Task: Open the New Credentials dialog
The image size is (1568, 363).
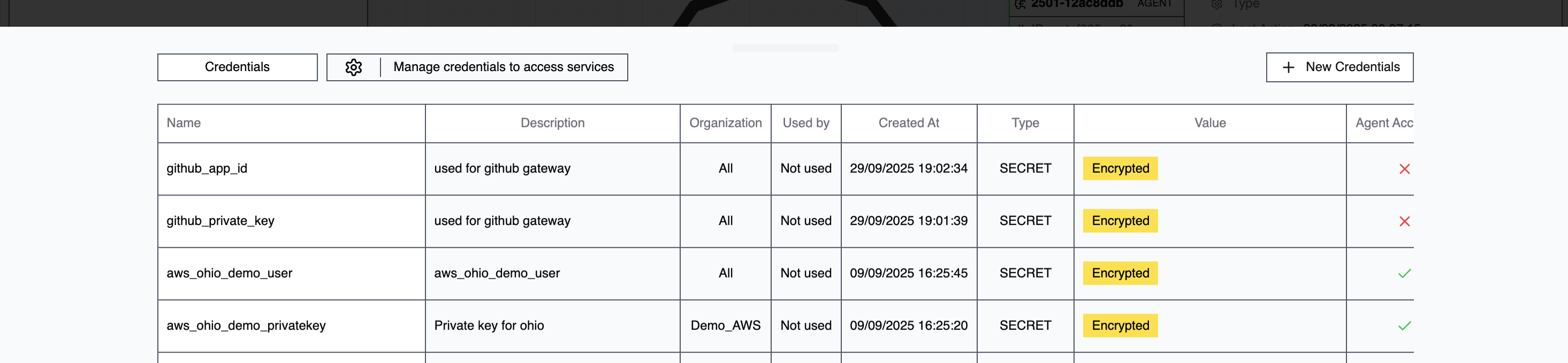Action: click(1339, 67)
